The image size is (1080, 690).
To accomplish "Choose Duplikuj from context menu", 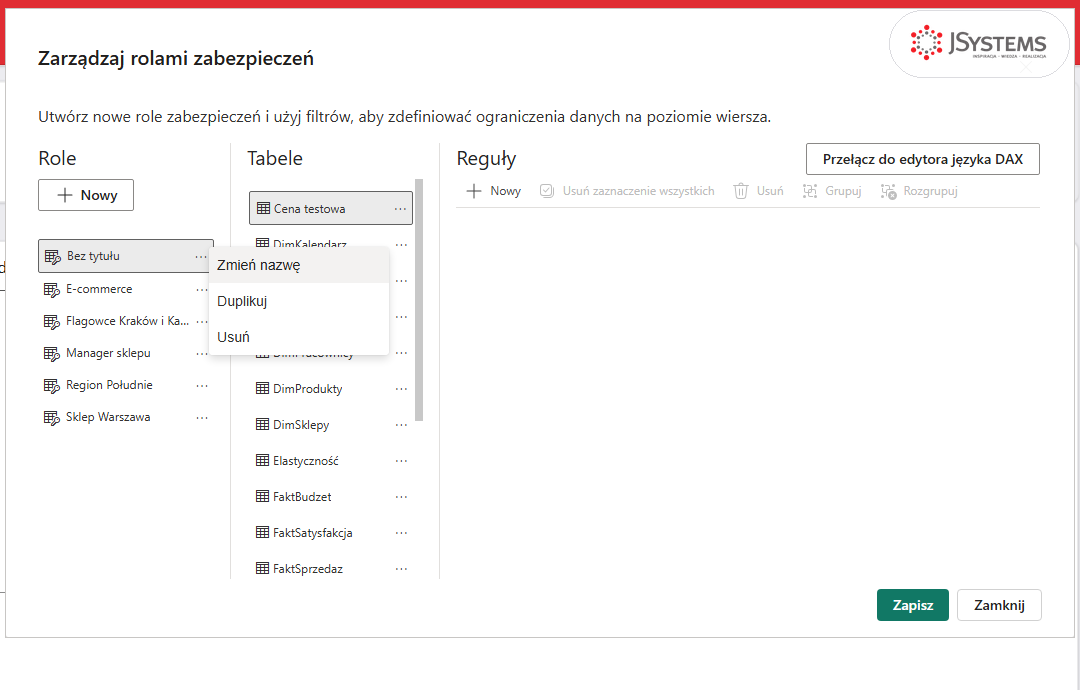I will click(x=299, y=301).
